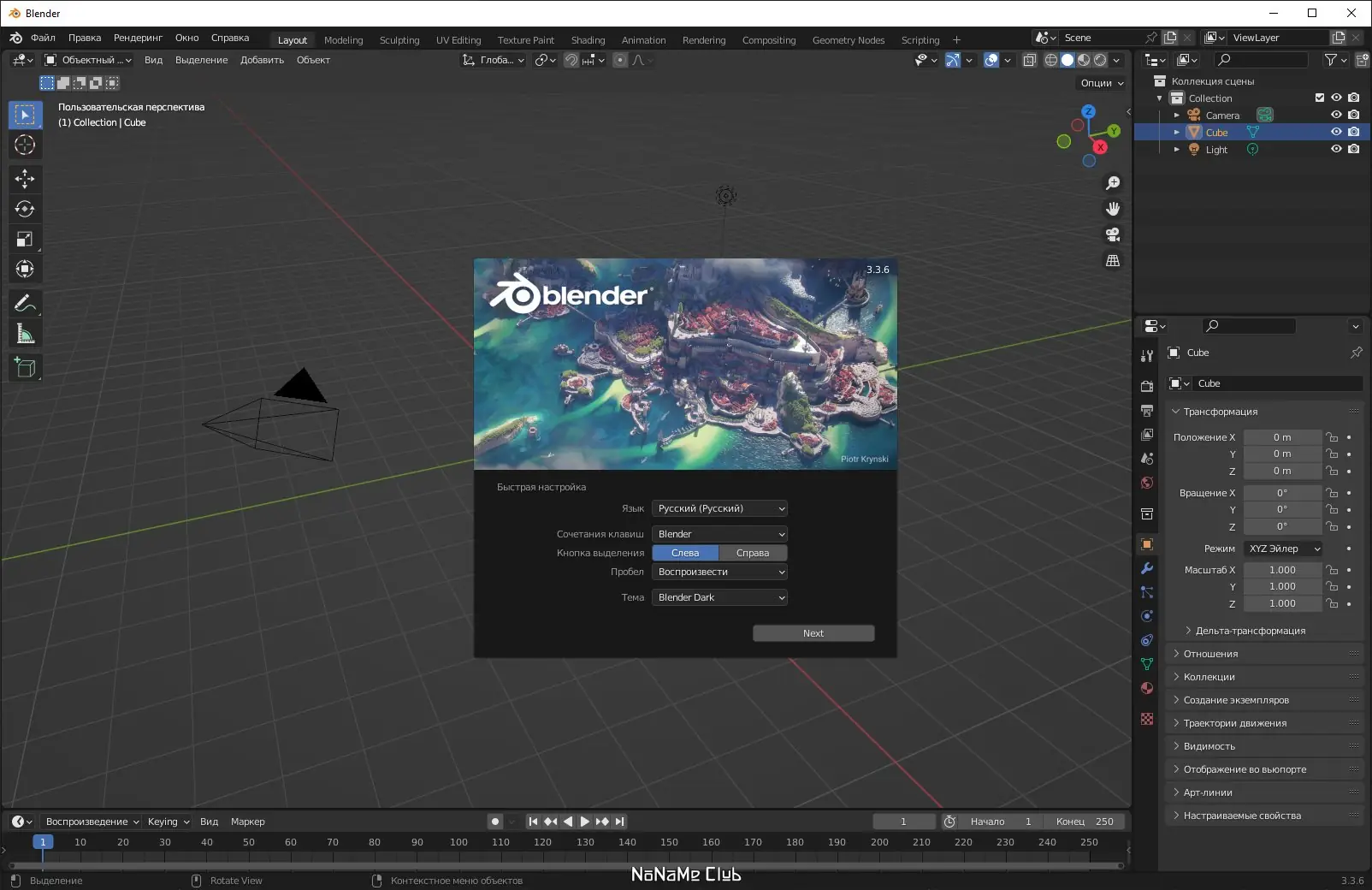The width and height of the screenshot is (1372, 890).
Task: Disable Cube in renders
Action: point(1353,132)
